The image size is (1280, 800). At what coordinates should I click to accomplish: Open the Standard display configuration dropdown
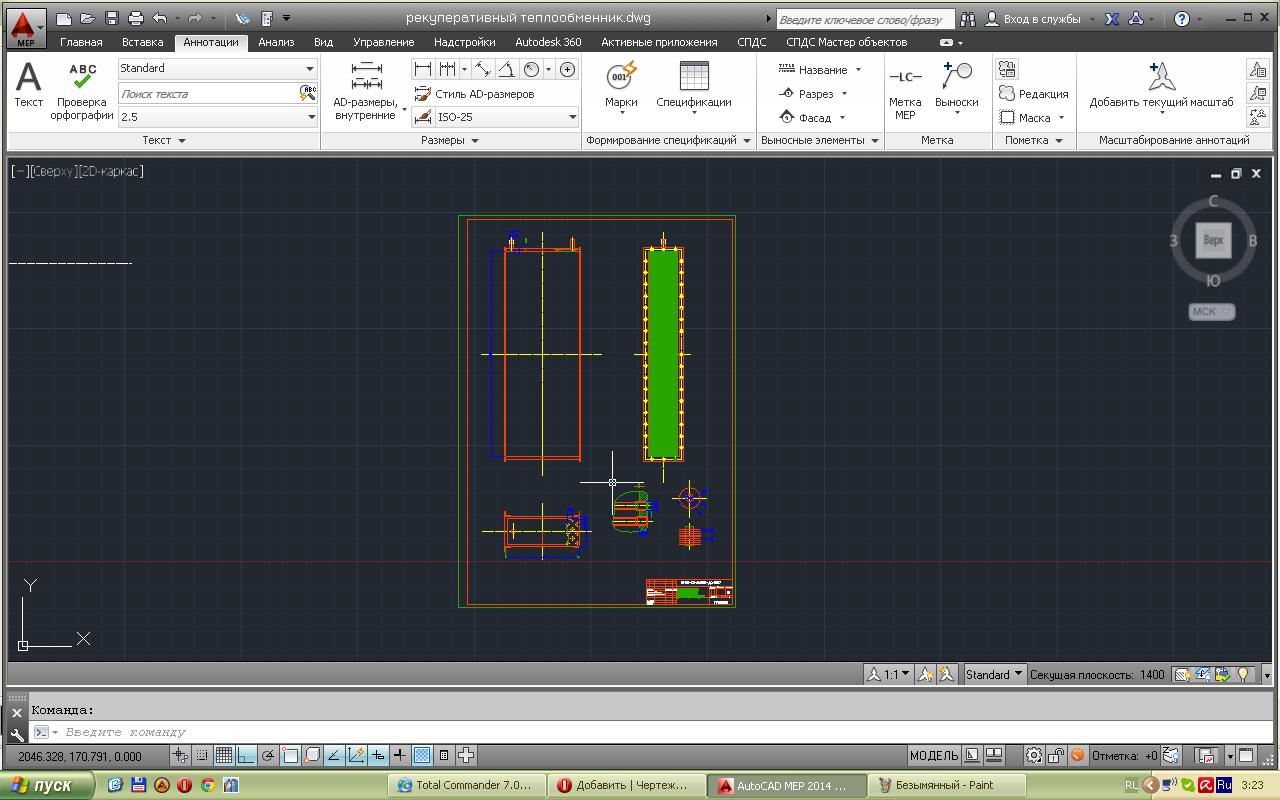pos(994,675)
